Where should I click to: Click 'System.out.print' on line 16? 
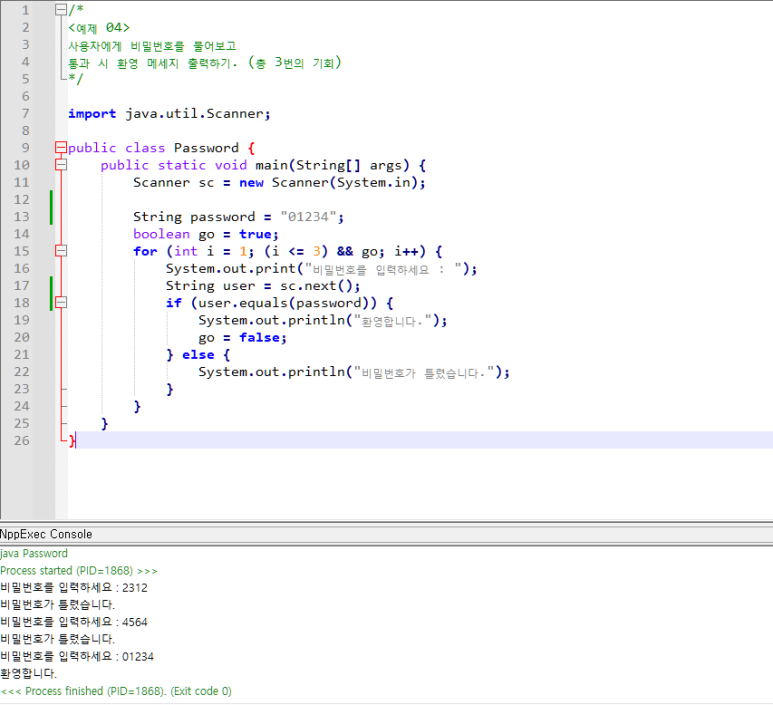[x=230, y=269]
